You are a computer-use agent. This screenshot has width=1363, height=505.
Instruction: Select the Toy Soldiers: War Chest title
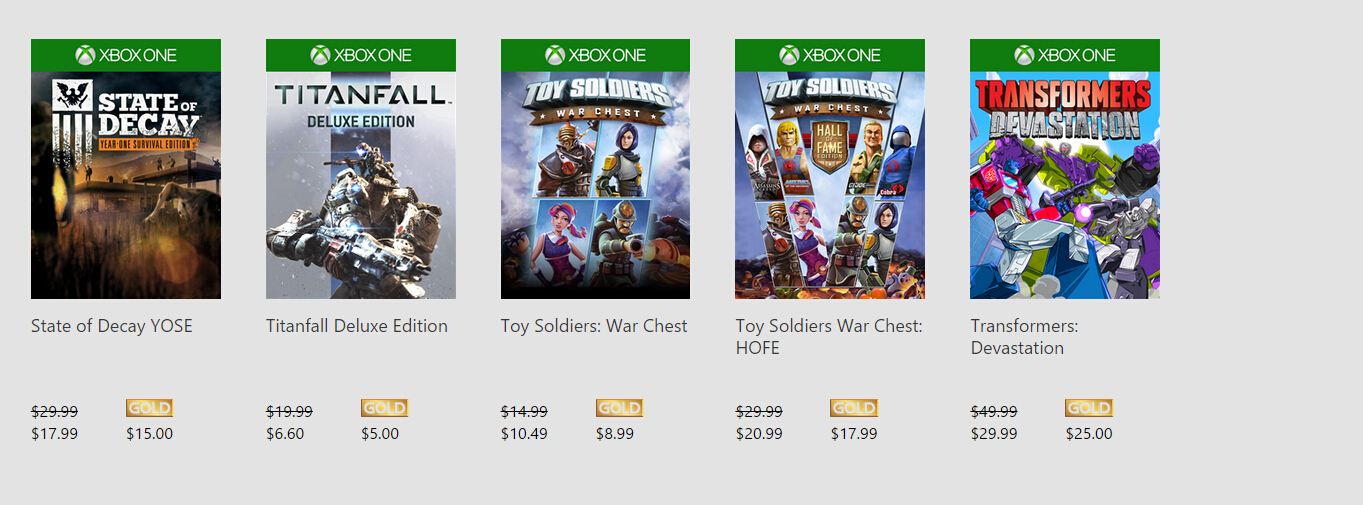coord(594,326)
